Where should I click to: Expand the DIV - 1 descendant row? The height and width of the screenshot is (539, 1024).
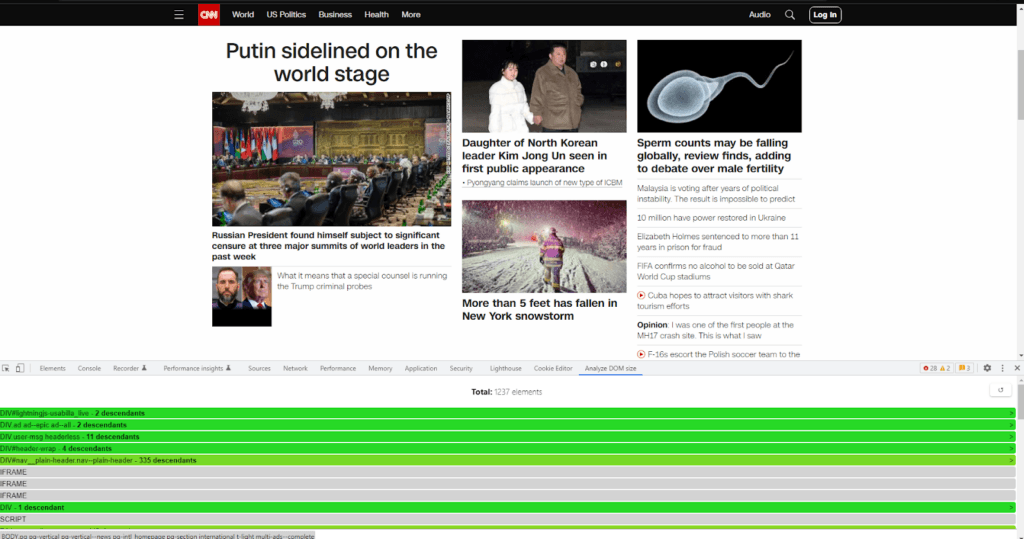(507, 507)
